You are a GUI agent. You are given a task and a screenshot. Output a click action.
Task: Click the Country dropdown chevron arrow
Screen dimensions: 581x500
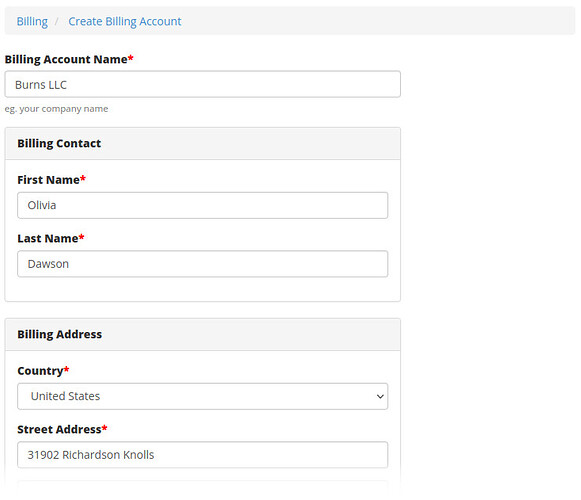point(380,397)
